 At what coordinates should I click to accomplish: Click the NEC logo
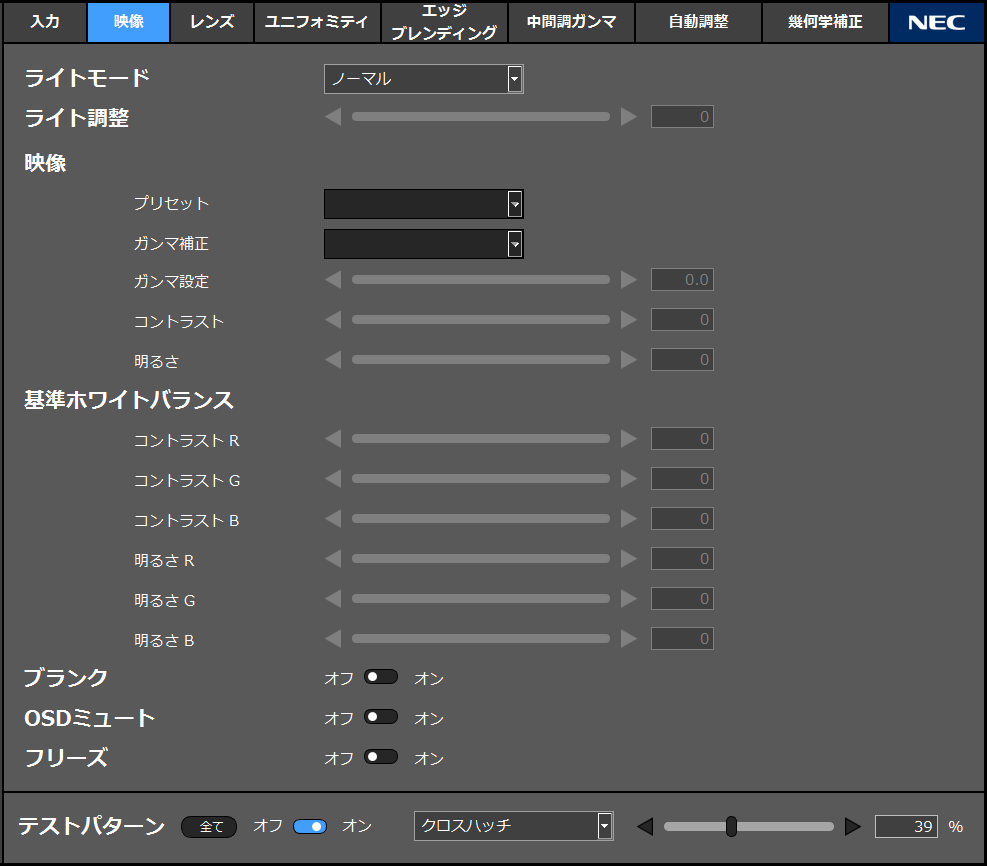click(936, 22)
